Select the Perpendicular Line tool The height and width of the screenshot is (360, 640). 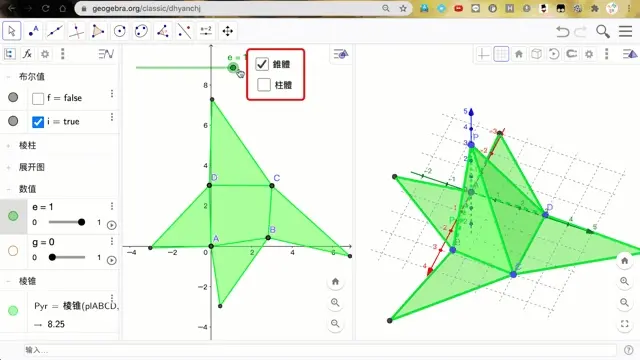click(x=76, y=31)
